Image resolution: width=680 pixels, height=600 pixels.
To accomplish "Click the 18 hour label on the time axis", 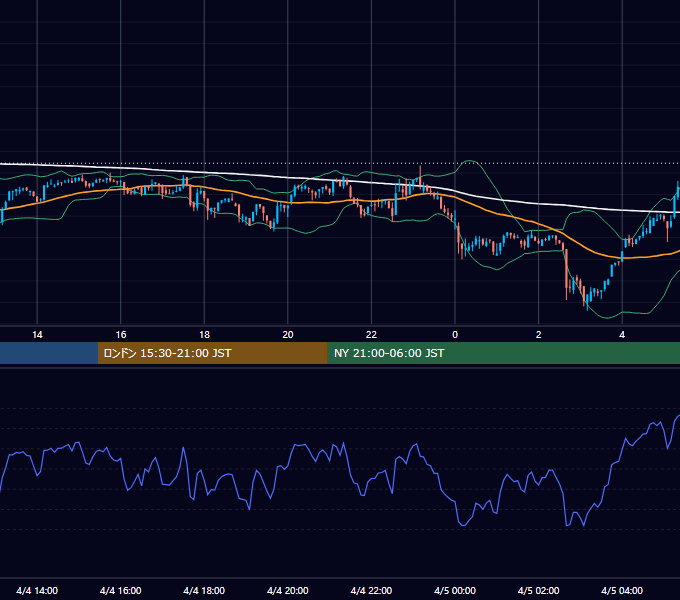I will coord(204,335).
